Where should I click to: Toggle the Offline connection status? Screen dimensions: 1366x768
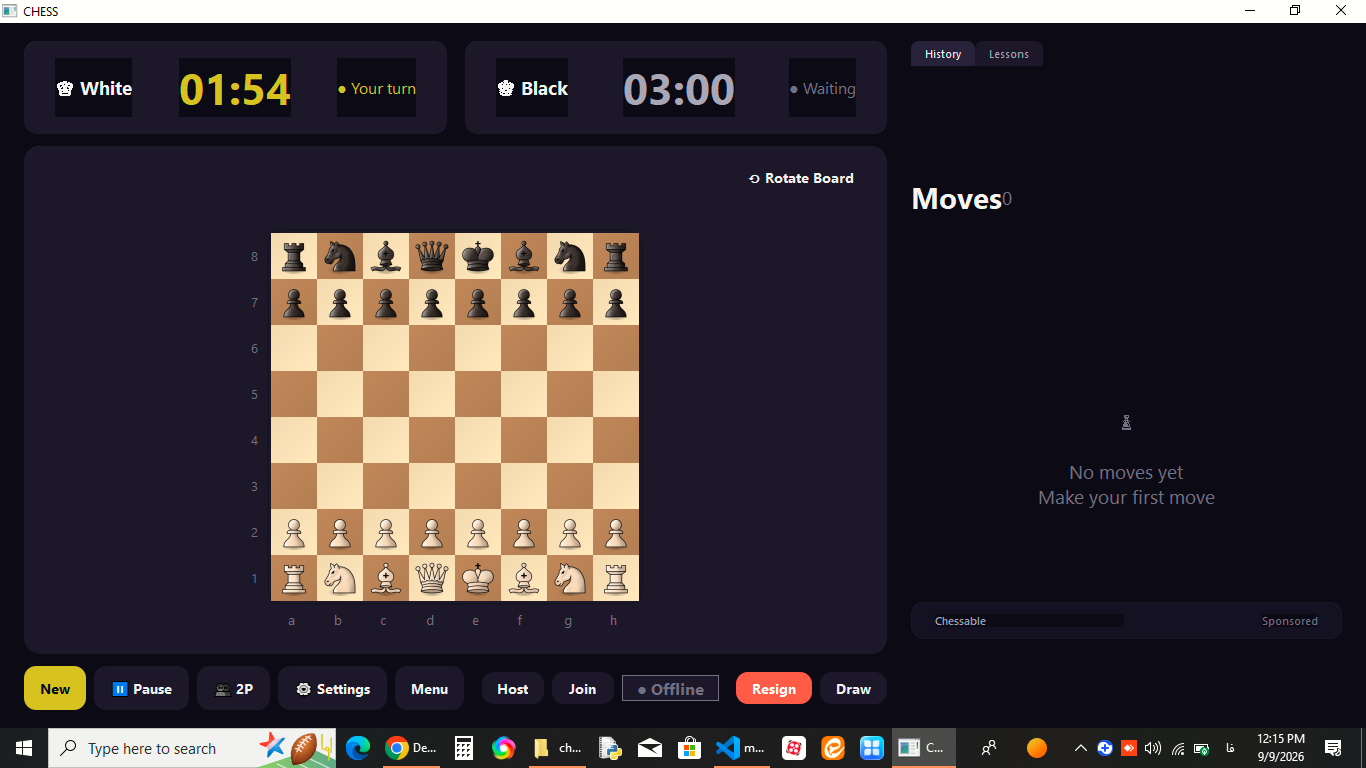[x=670, y=688]
